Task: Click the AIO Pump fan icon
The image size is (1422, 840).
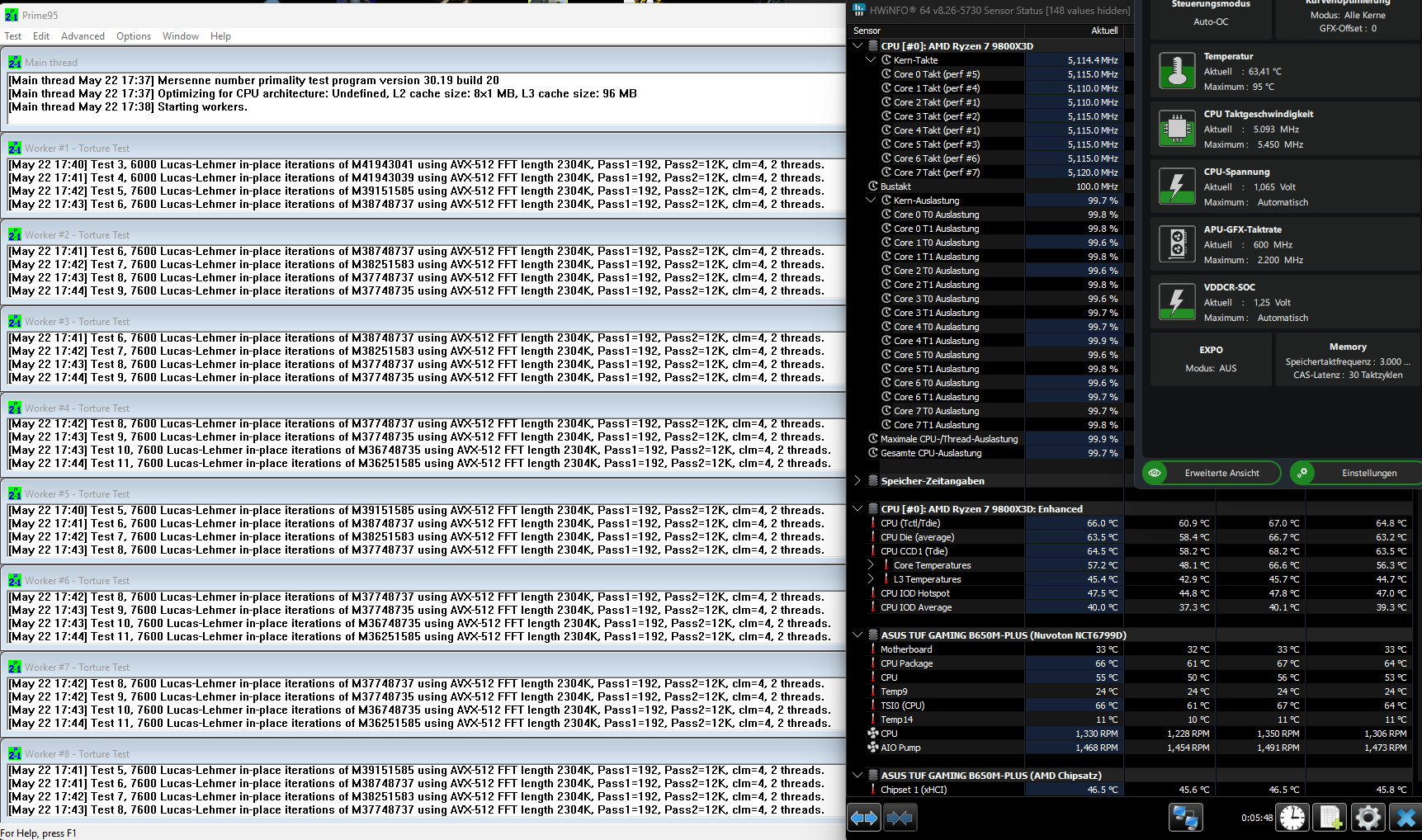Action: (x=873, y=747)
